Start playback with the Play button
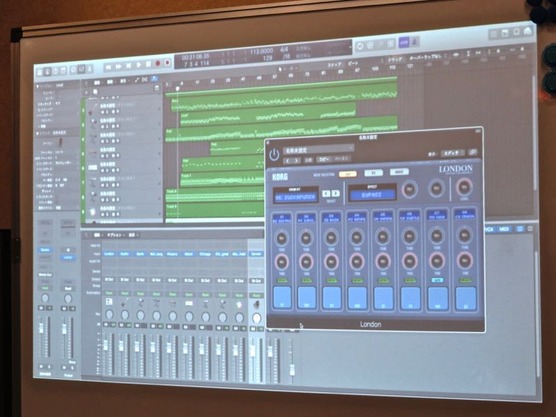The width and height of the screenshot is (556, 417). click(138, 65)
